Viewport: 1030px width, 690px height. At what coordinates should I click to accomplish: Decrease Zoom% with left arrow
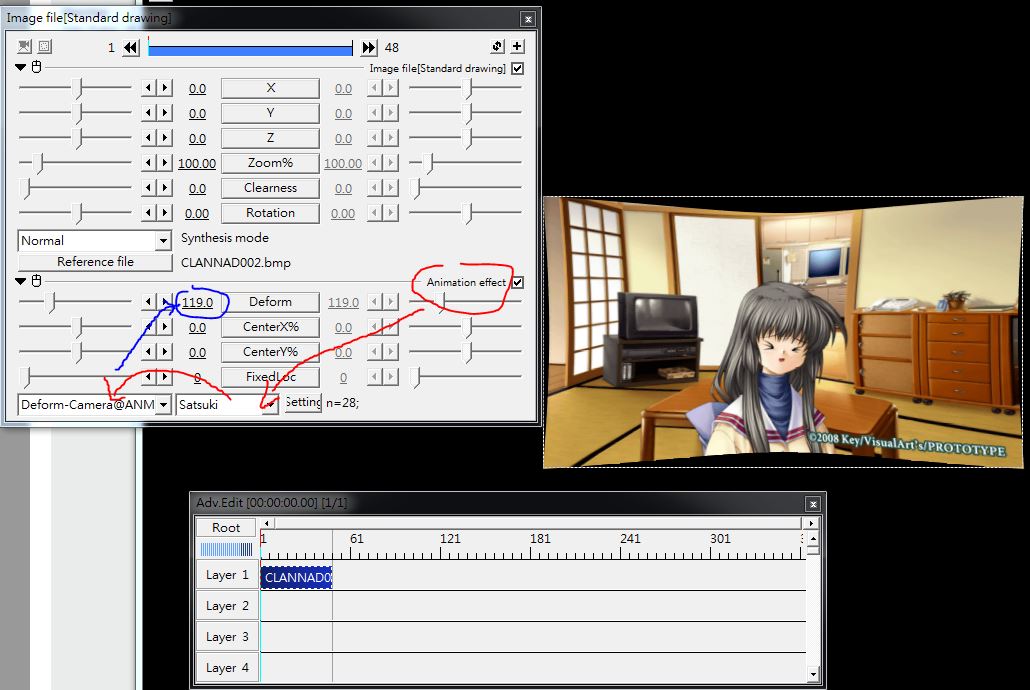[x=149, y=163]
